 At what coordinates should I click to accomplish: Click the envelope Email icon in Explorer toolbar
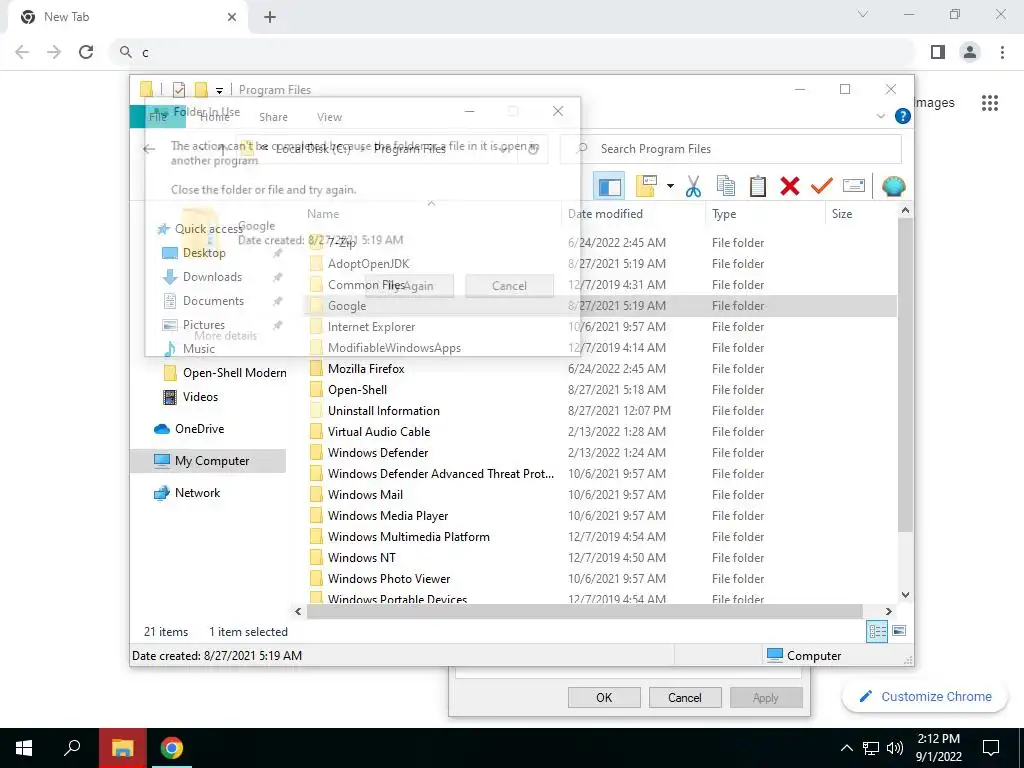coord(854,186)
